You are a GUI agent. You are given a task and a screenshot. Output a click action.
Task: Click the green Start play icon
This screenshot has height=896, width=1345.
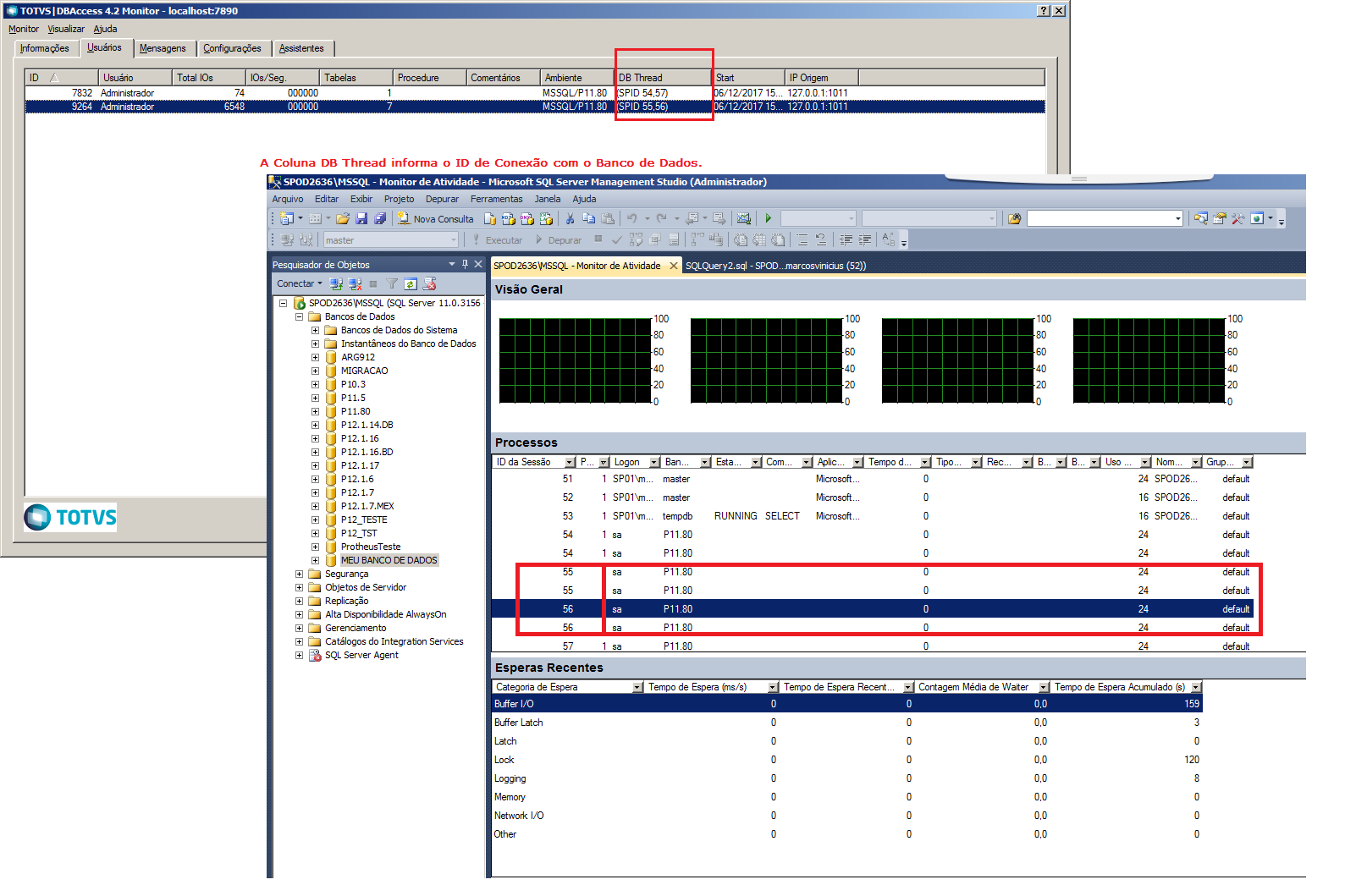point(769,218)
